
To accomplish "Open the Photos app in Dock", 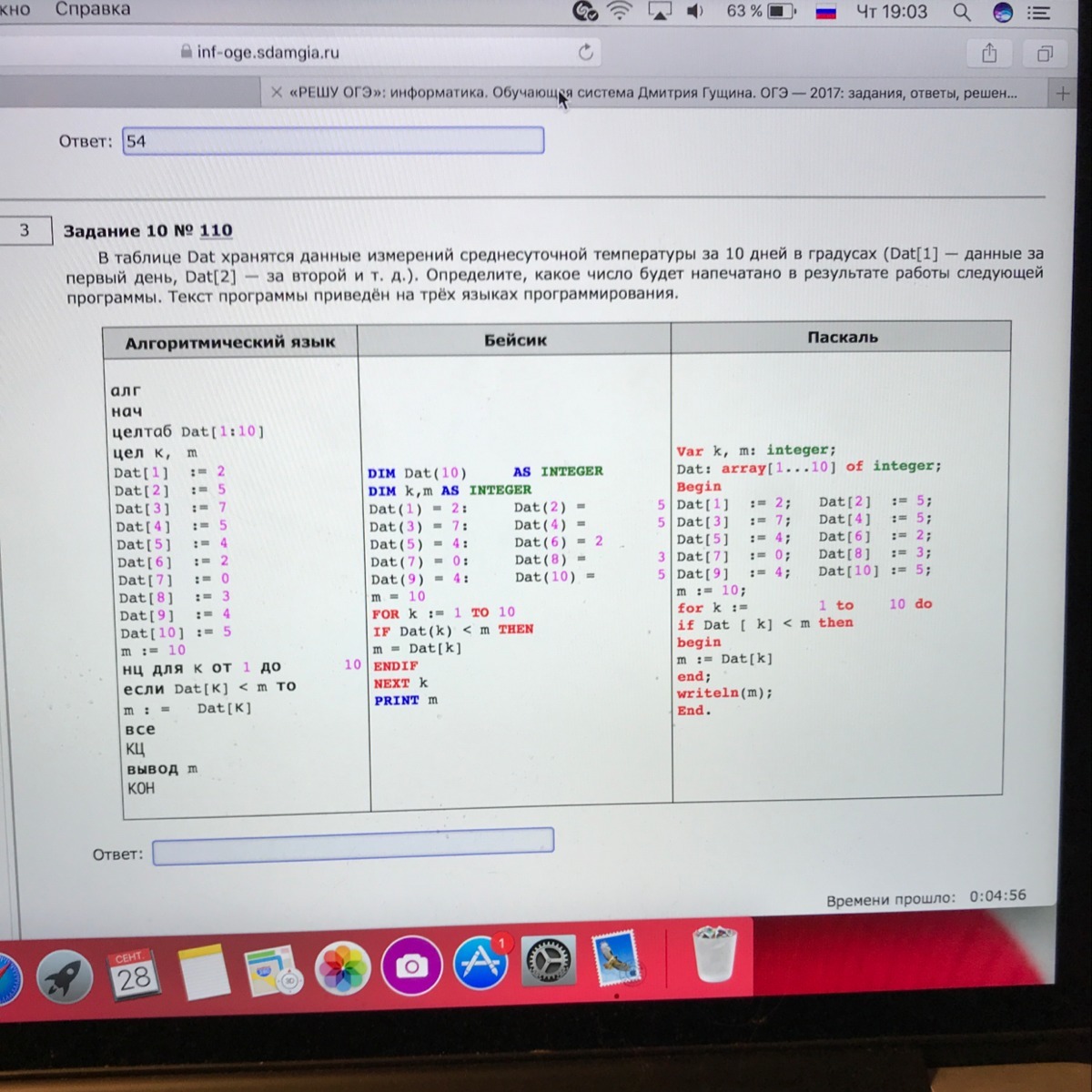I will point(342,968).
